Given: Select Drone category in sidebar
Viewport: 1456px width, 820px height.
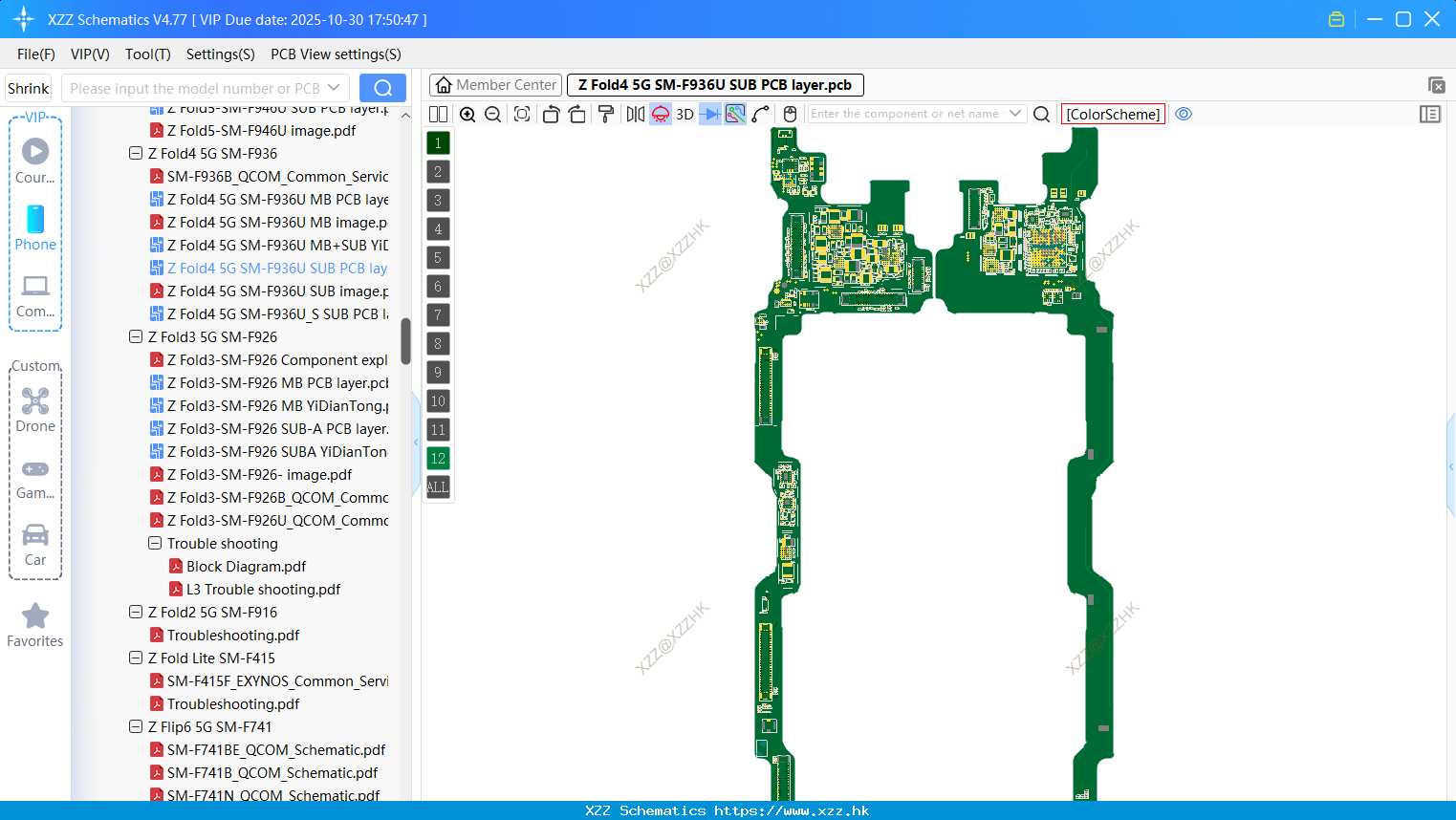Looking at the screenshot, I should pos(35,409).
